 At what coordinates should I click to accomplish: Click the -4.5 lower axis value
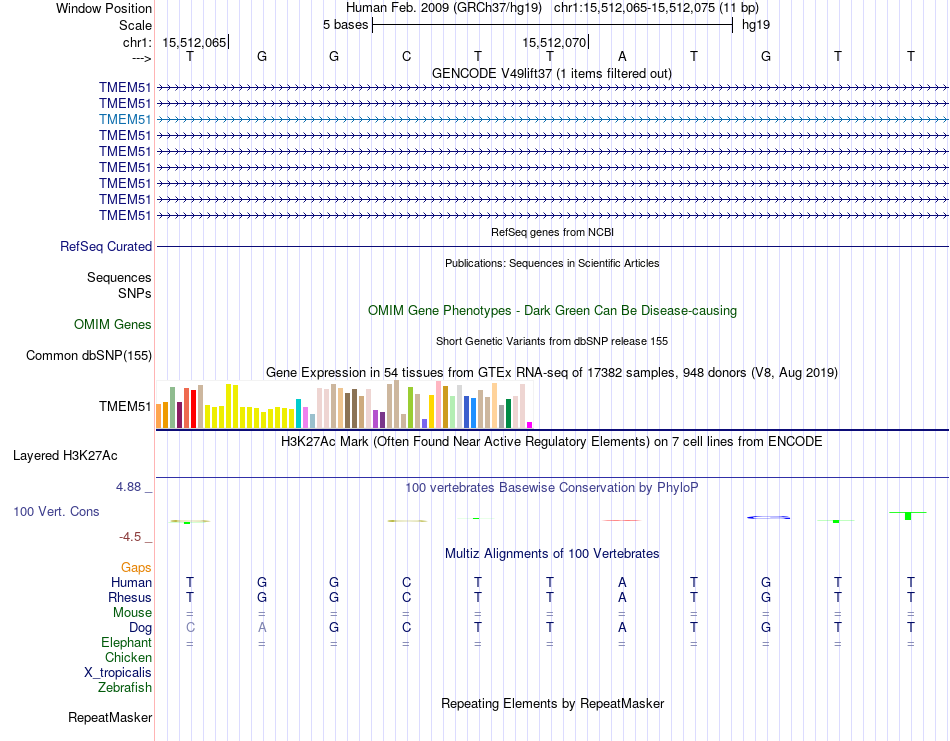point(130,537)
